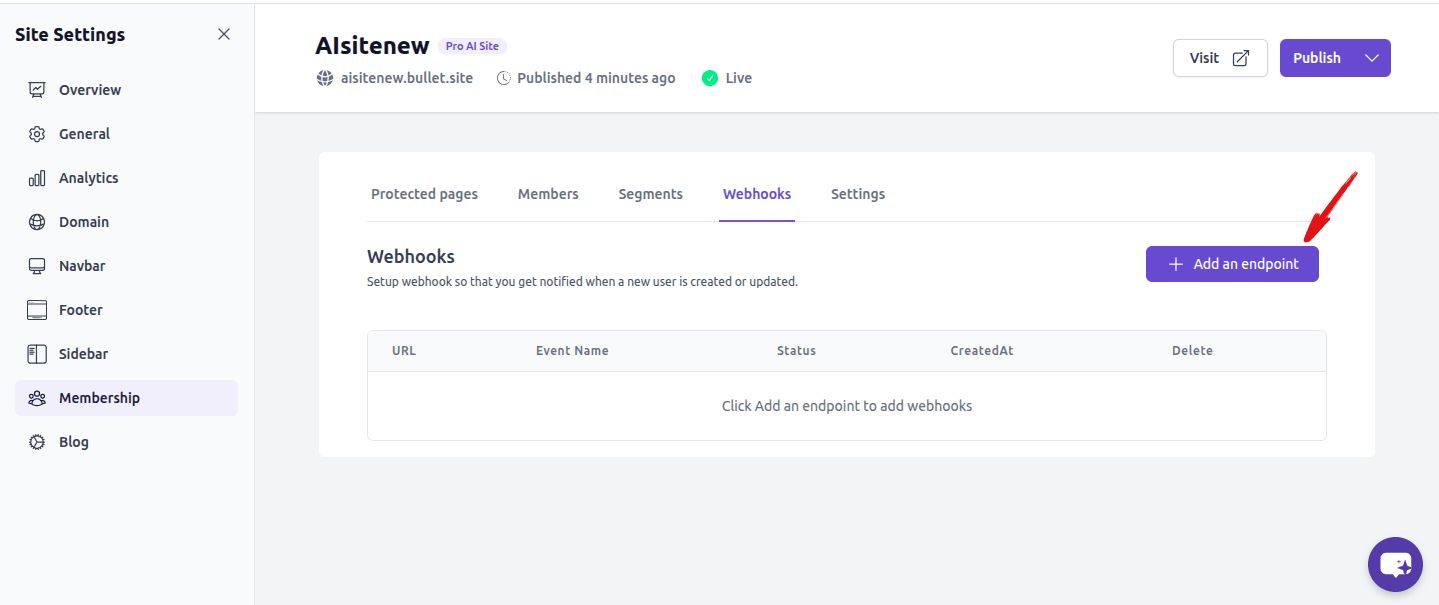Open the aisitenew.bullet.site link
The width and height of the screenshot is (1439, 605).
pyautogui.click(x=406, y=78)
